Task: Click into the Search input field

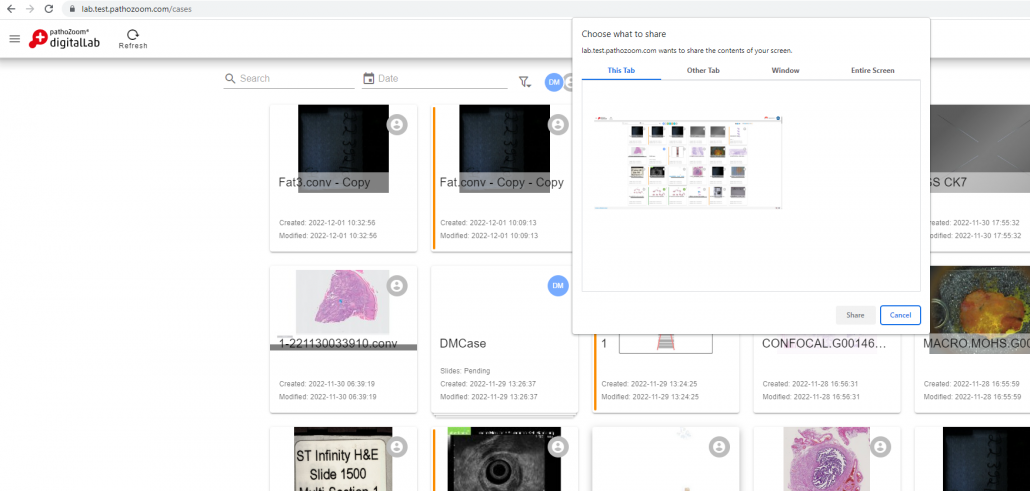Action: point(295,79)
